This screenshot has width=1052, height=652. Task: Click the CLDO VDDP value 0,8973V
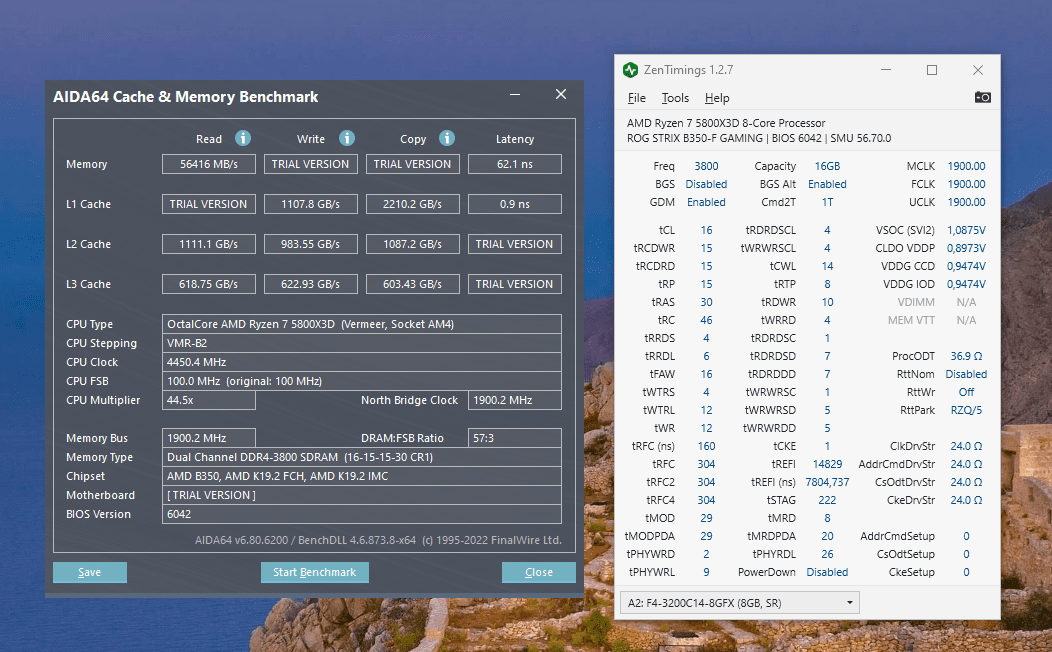(966, 248)
